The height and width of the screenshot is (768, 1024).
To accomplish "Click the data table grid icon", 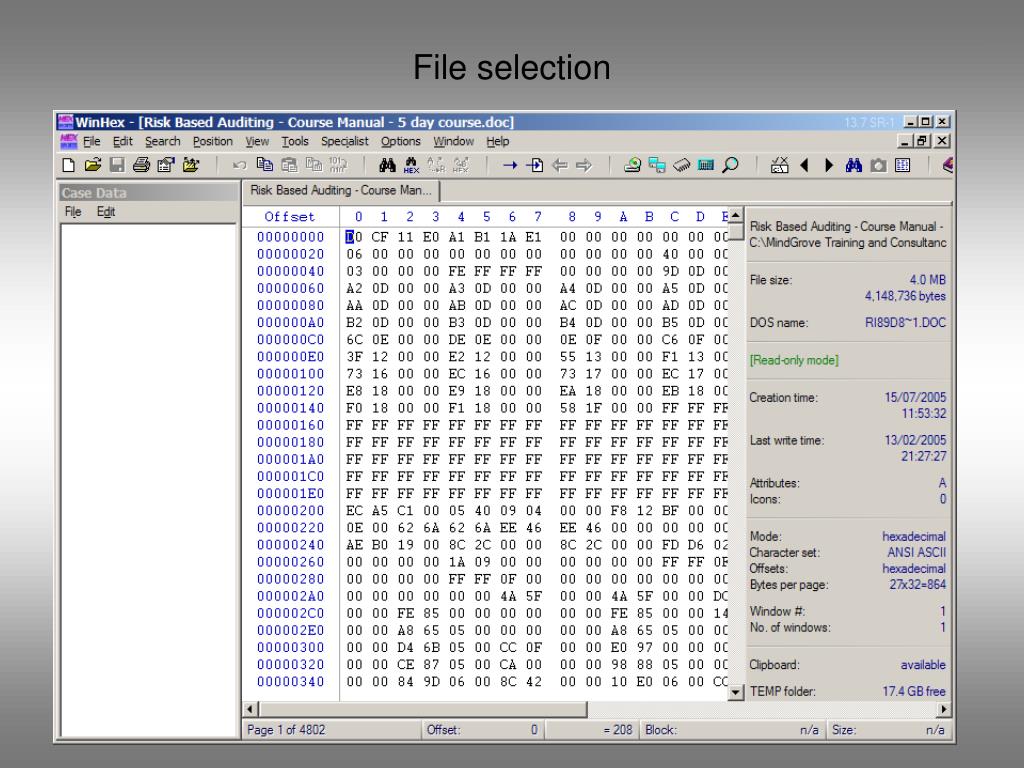I will pyautogui.click(x=903, y=165).
